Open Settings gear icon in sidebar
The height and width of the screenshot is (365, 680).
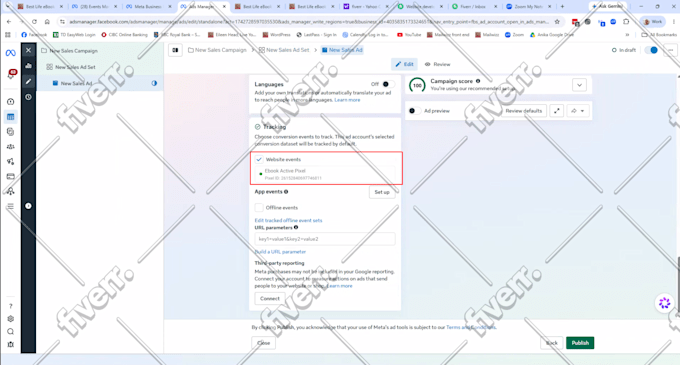pyautogui.click(x=10, y=319)
